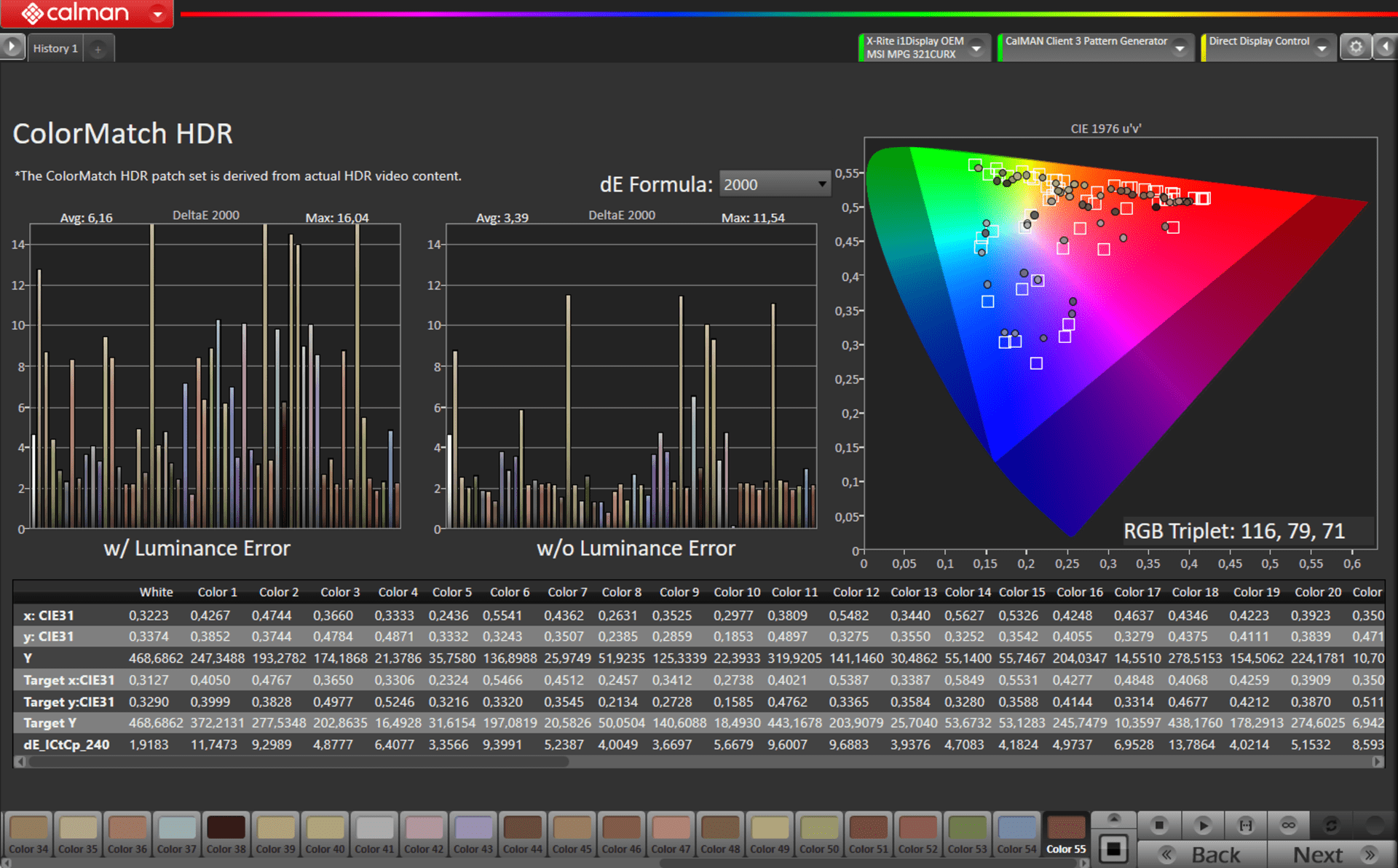Select the Color 41 swatch

[x=374, y=835]
